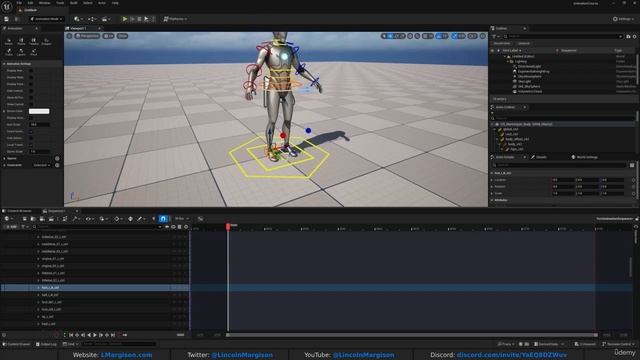Open the sequencer frame rate dropdown

coord(181,219)
